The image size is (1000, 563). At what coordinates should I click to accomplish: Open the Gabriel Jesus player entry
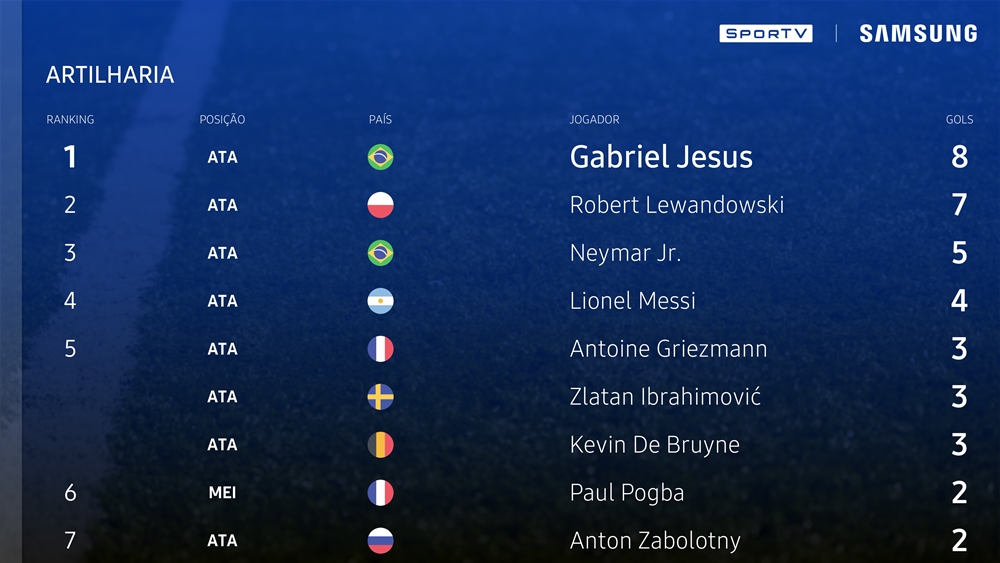pos(661,157)
